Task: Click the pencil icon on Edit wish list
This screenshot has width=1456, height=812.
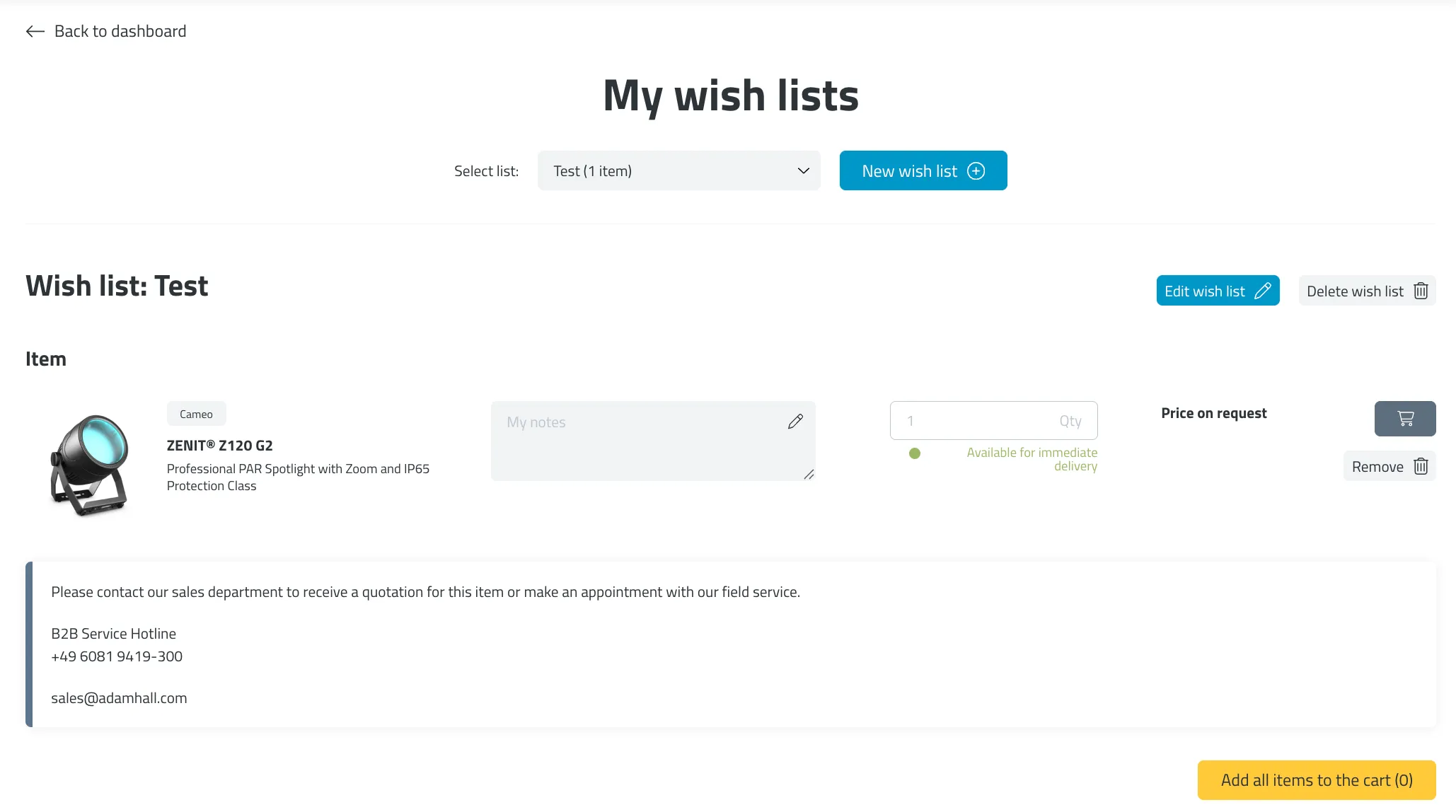Action: 1263,291
